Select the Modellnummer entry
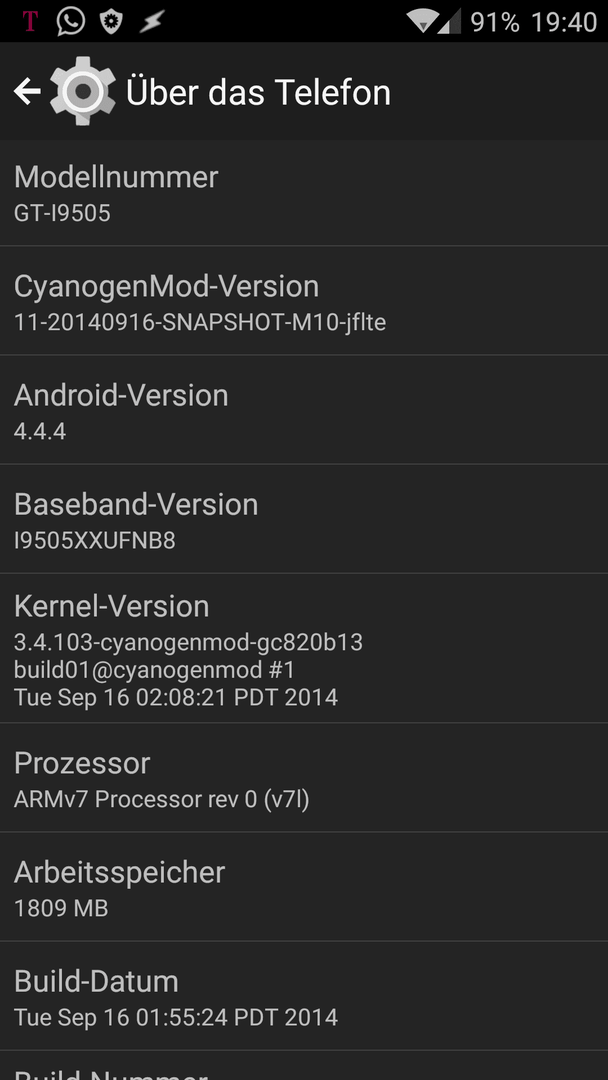This screenshot has height=1080, width=608. 304,193
